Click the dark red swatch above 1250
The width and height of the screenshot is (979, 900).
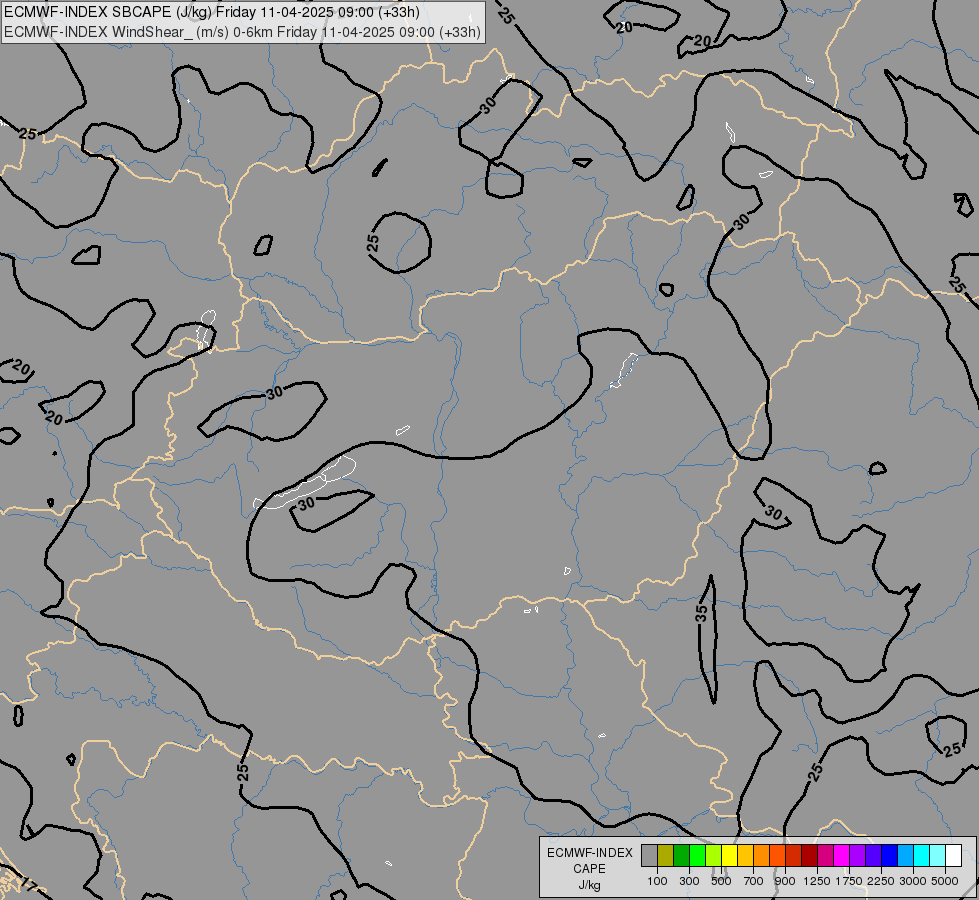(809, 856)
